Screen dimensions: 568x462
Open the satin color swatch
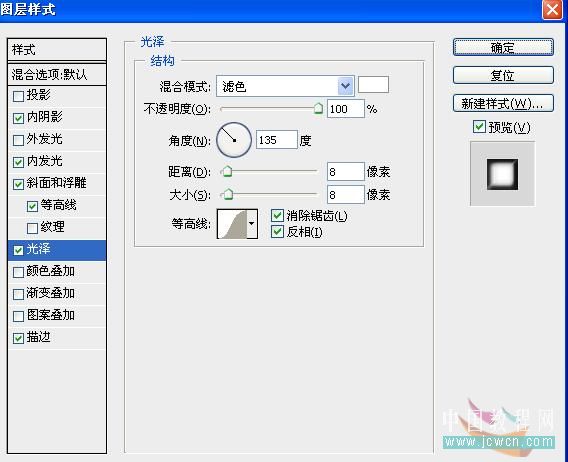click(373, 85)
